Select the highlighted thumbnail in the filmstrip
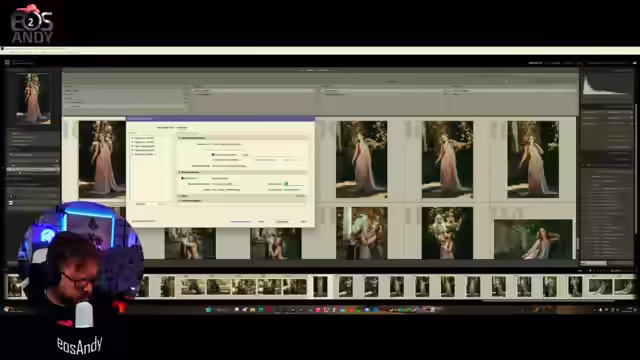Screen dimensions: 640x360 pyautogui.click(x=320, y=286)
